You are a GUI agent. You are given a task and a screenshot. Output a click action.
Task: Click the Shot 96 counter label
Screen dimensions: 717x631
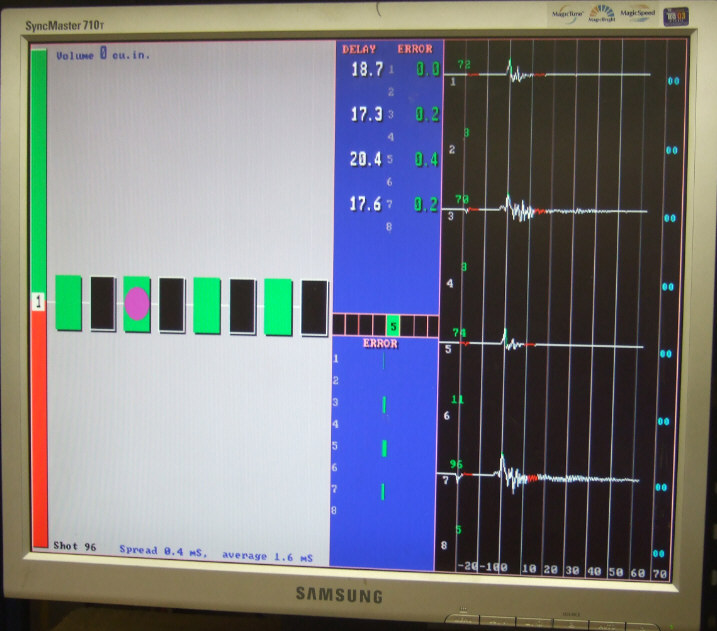tap(76, 548)
